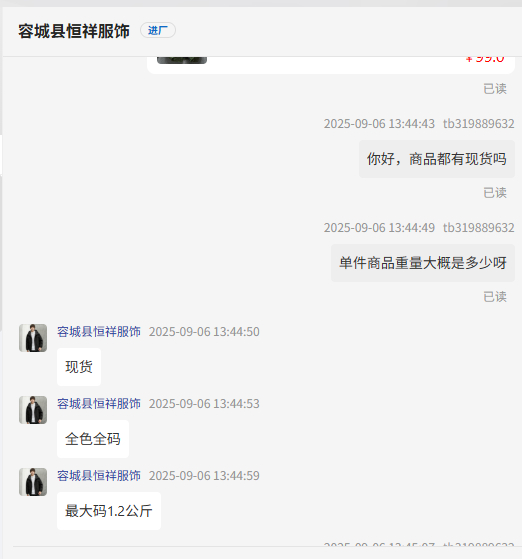Select the 你好，商品都有现货吗 message bubble
Image resolution: width=522 pixels, height=559 pixels.
coord(437,159)
